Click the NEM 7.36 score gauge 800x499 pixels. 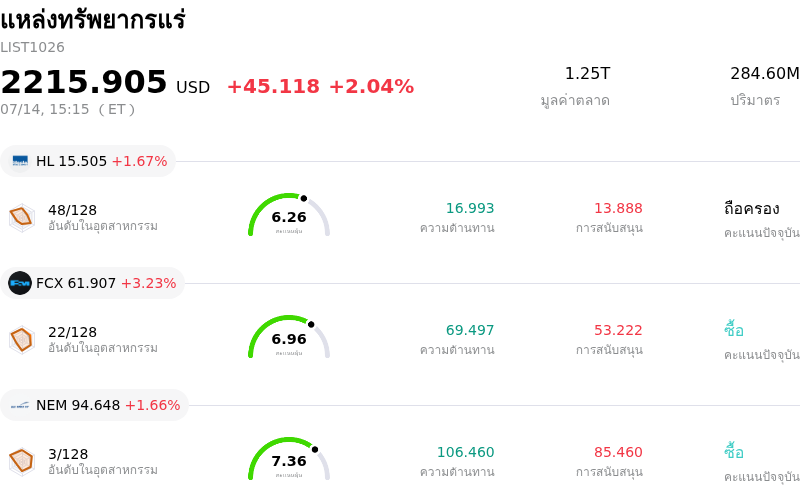point(289,459)
